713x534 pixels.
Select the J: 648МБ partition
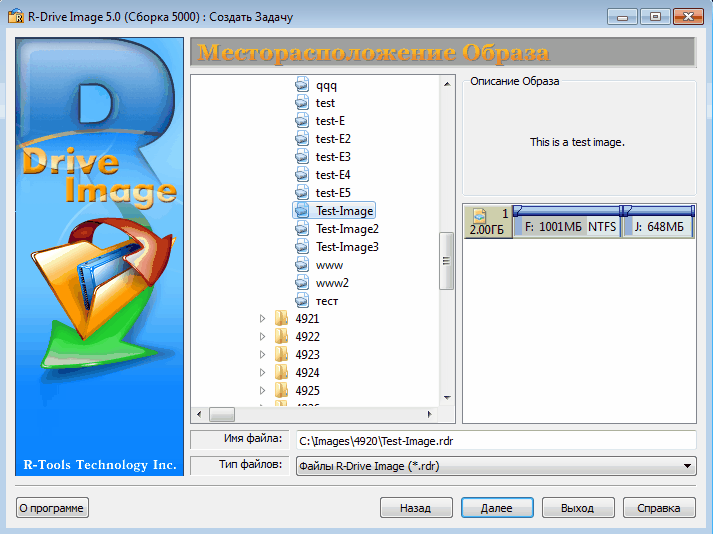(658, 222)
